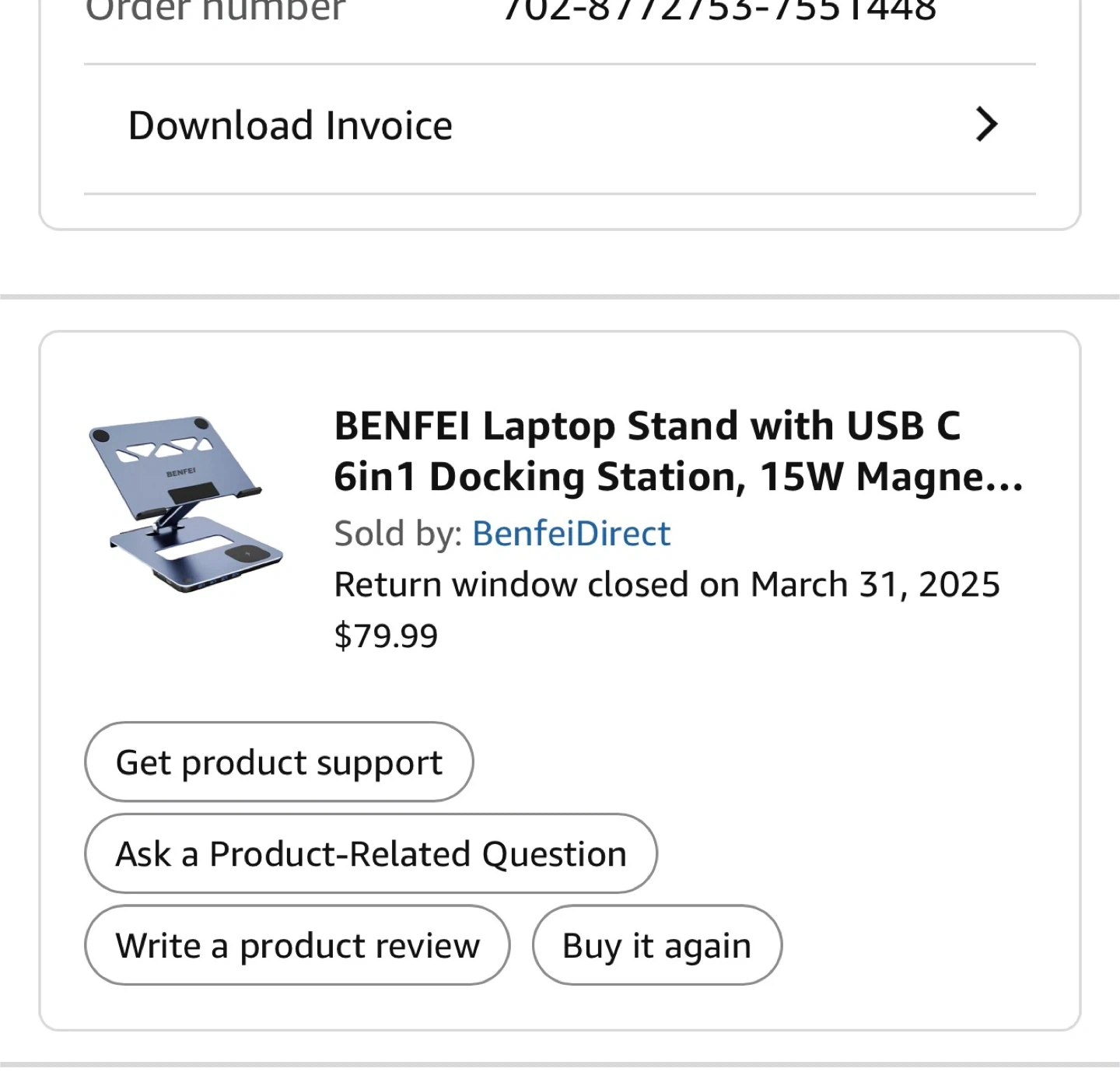Click the tilted stand platform in product image
Image resolution: width=1120 pixels, height=1079 pixels.
pyautogui.click(x=171, y=461)
